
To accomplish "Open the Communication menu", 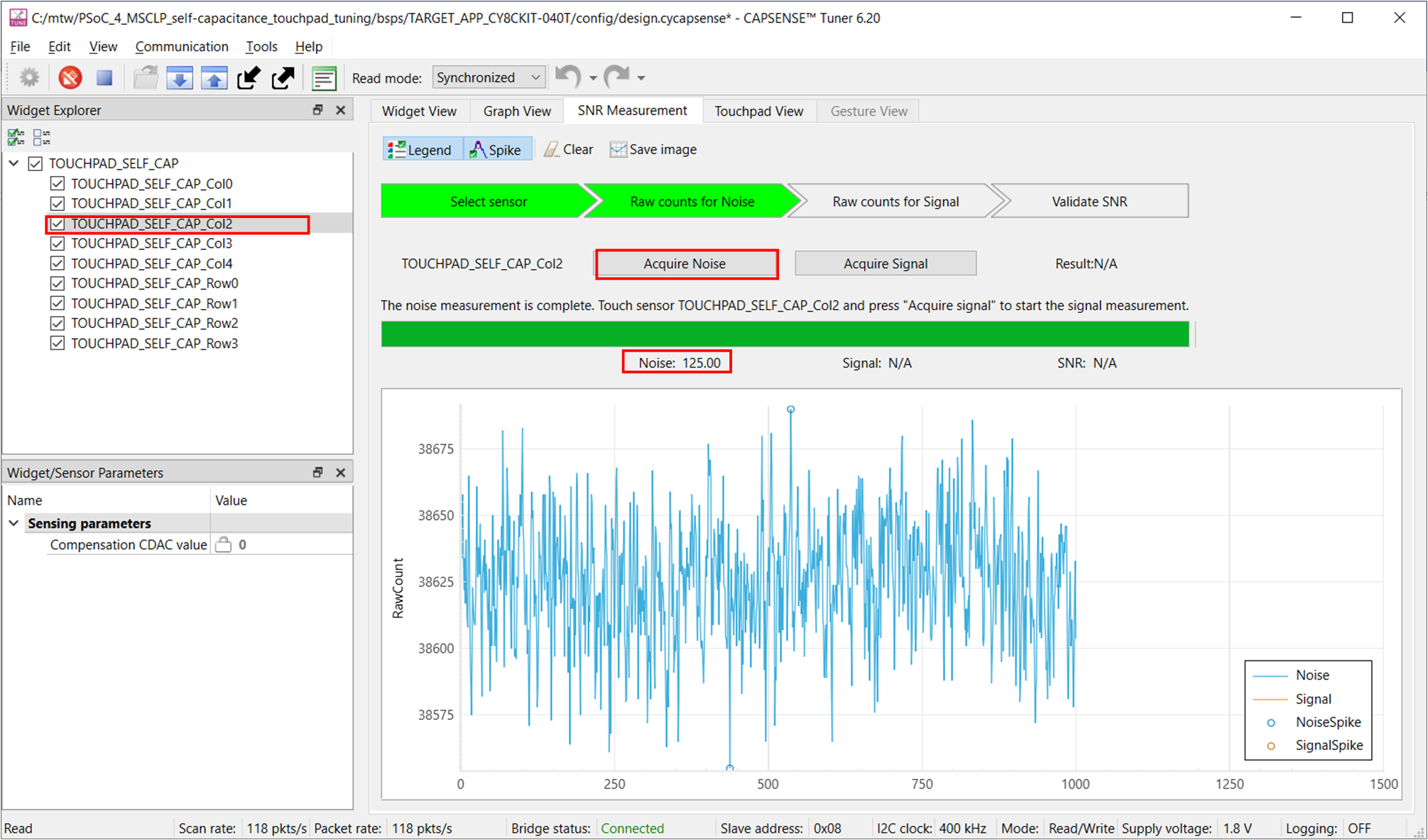I will coord(182,46).
